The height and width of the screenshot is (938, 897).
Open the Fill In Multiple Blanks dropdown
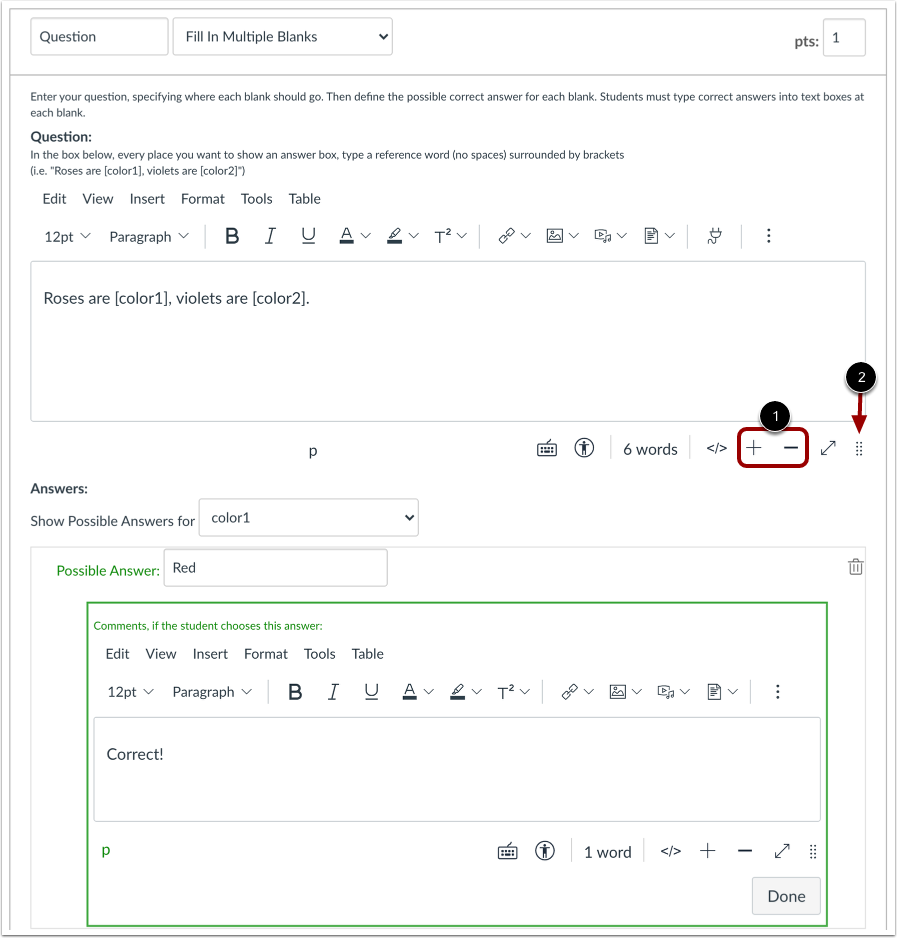(x=282, y=36)
